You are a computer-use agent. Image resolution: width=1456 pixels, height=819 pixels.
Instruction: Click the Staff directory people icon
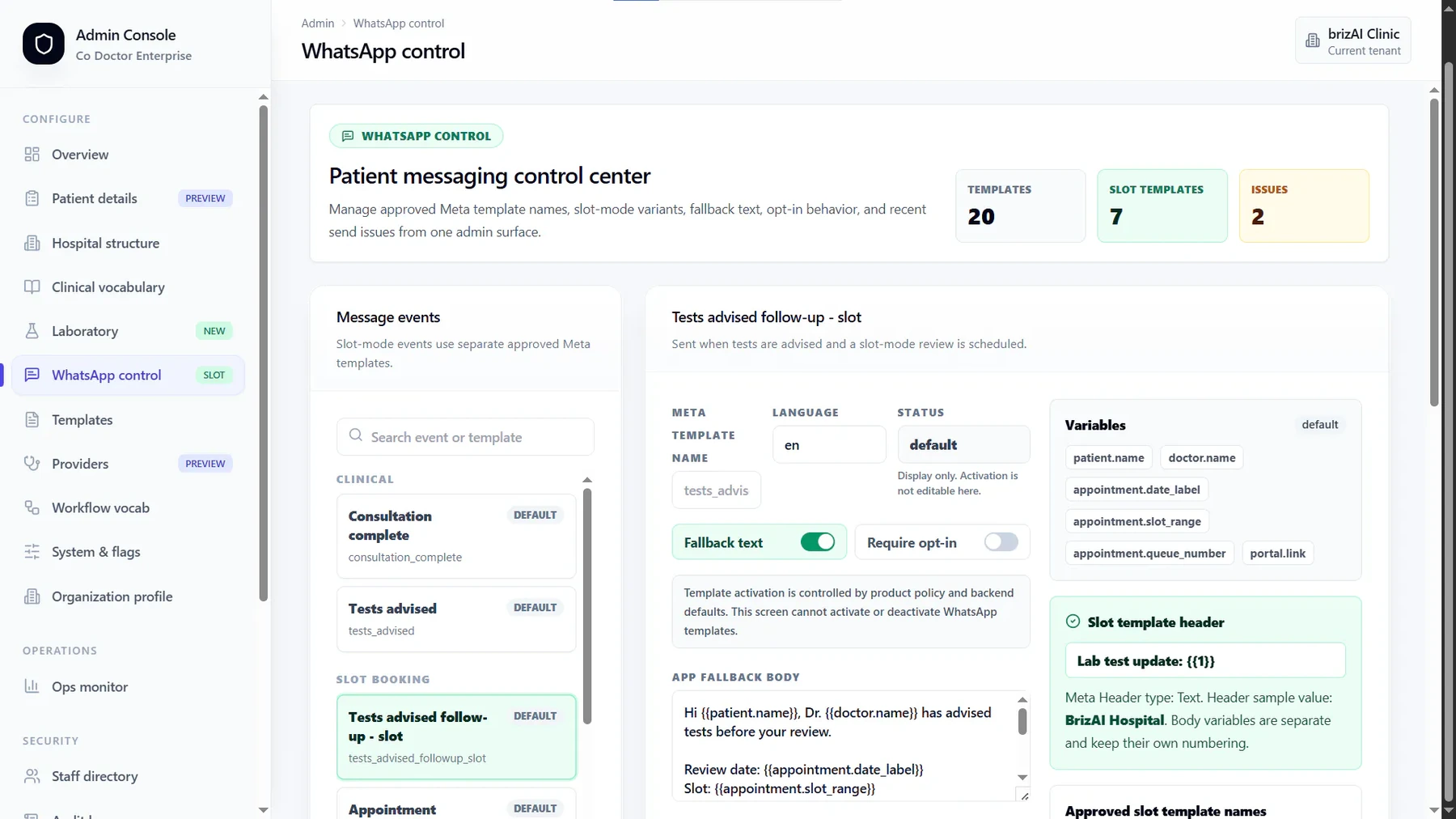pyautogui.click(x=32, y=776)
